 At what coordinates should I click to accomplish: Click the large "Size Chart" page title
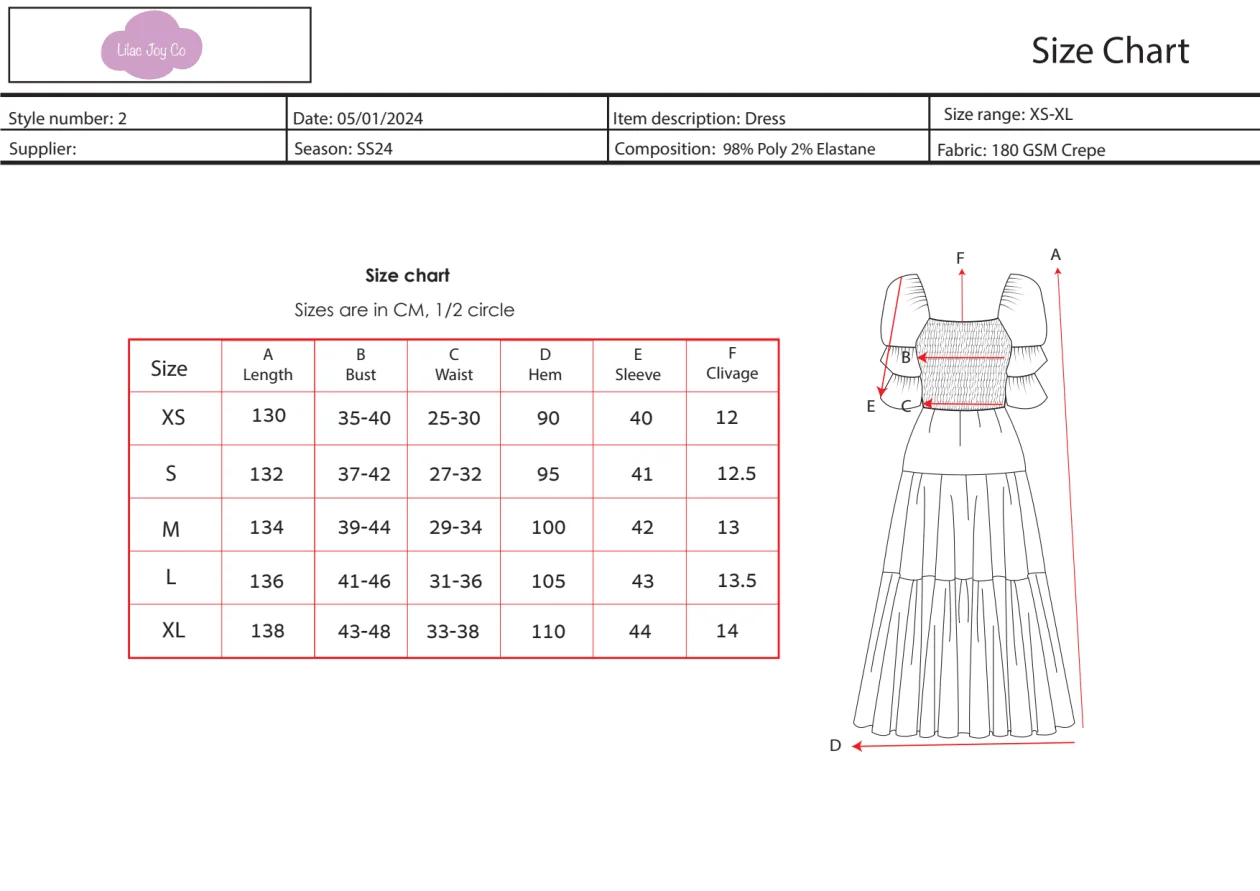1110,50
